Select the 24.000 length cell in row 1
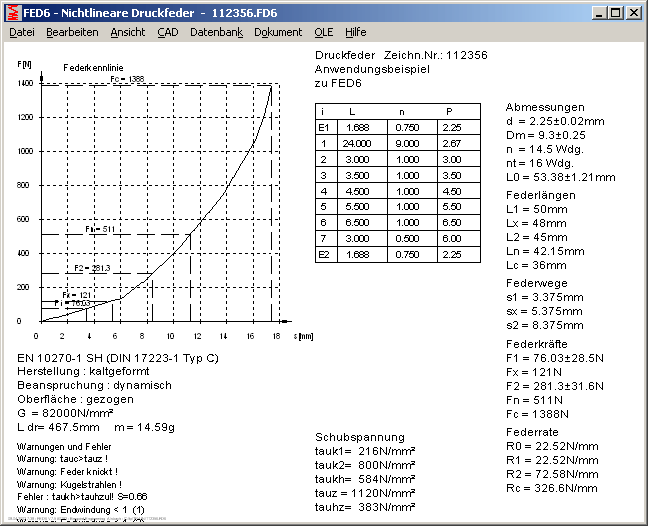The width and height of the screenshot is (648, 526). point(354,143)
